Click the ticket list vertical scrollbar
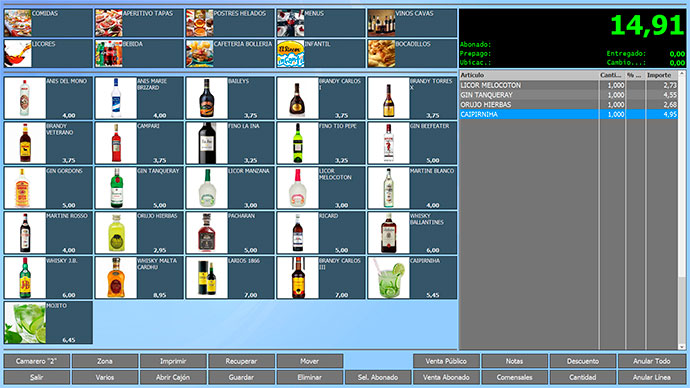 tap(682, 210)
